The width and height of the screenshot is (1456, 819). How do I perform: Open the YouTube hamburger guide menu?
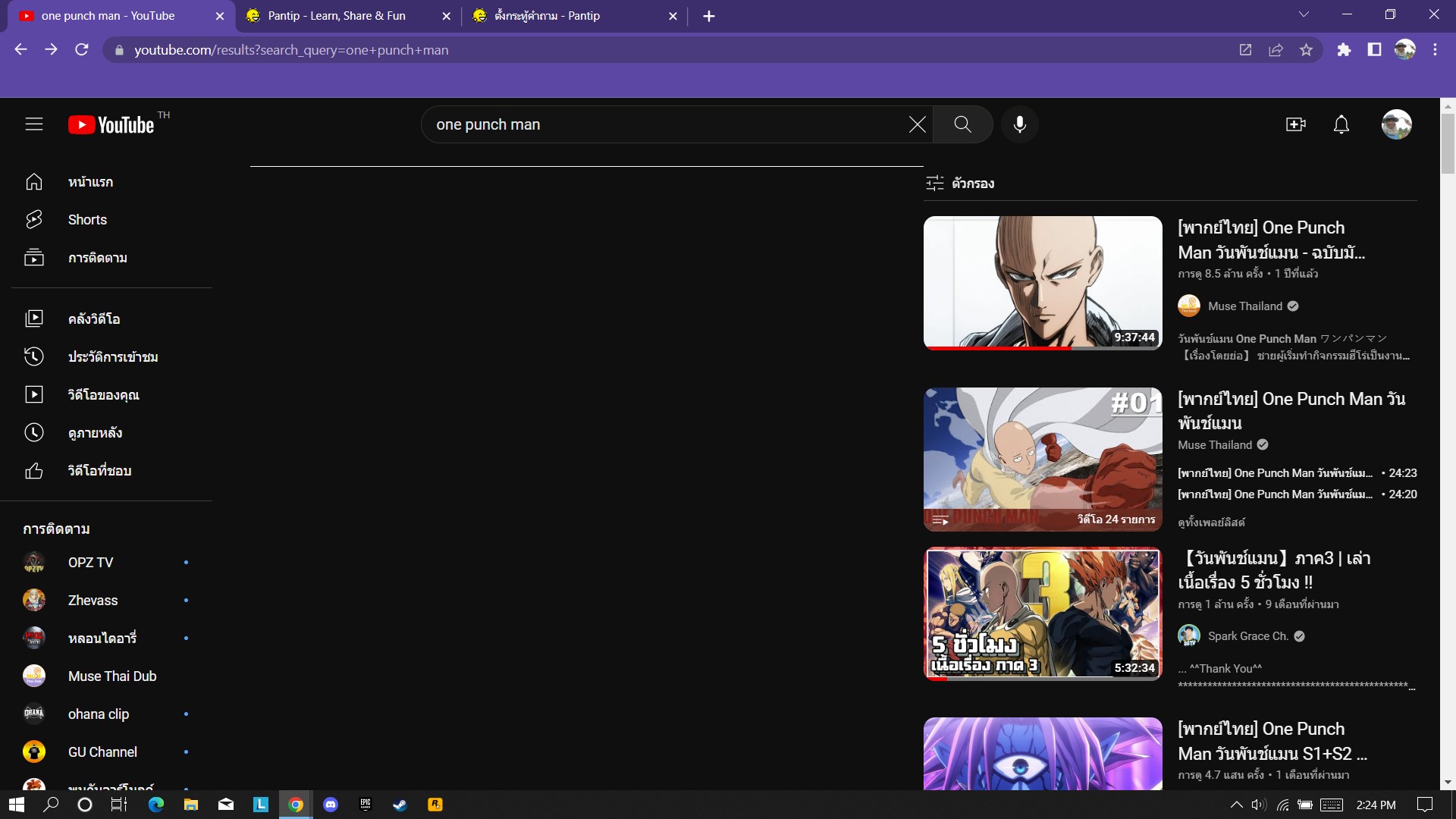click(x=33, y=124)
